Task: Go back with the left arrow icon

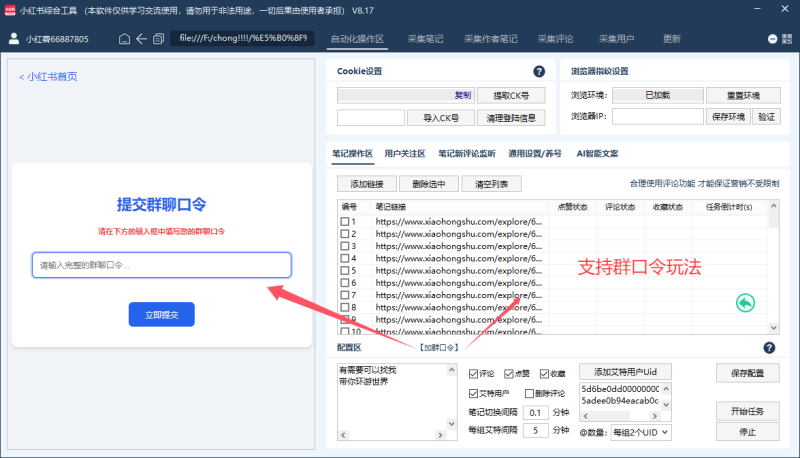Action: (141, 39)
